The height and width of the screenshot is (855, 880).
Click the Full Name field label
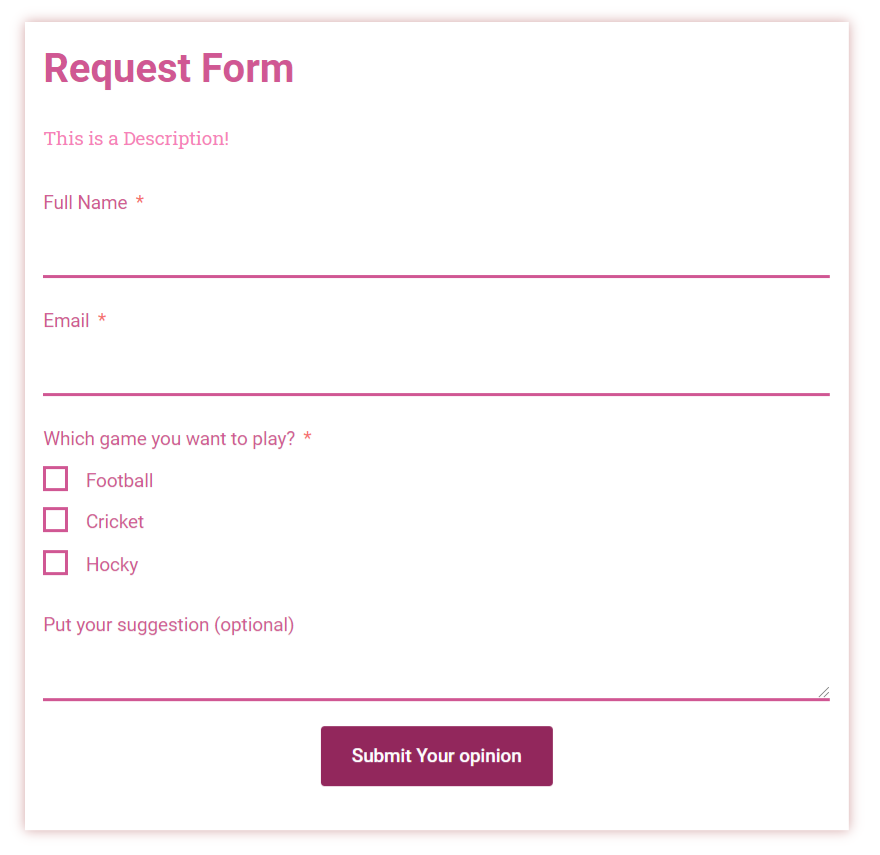pyautogui.click(x=85, y=203)
